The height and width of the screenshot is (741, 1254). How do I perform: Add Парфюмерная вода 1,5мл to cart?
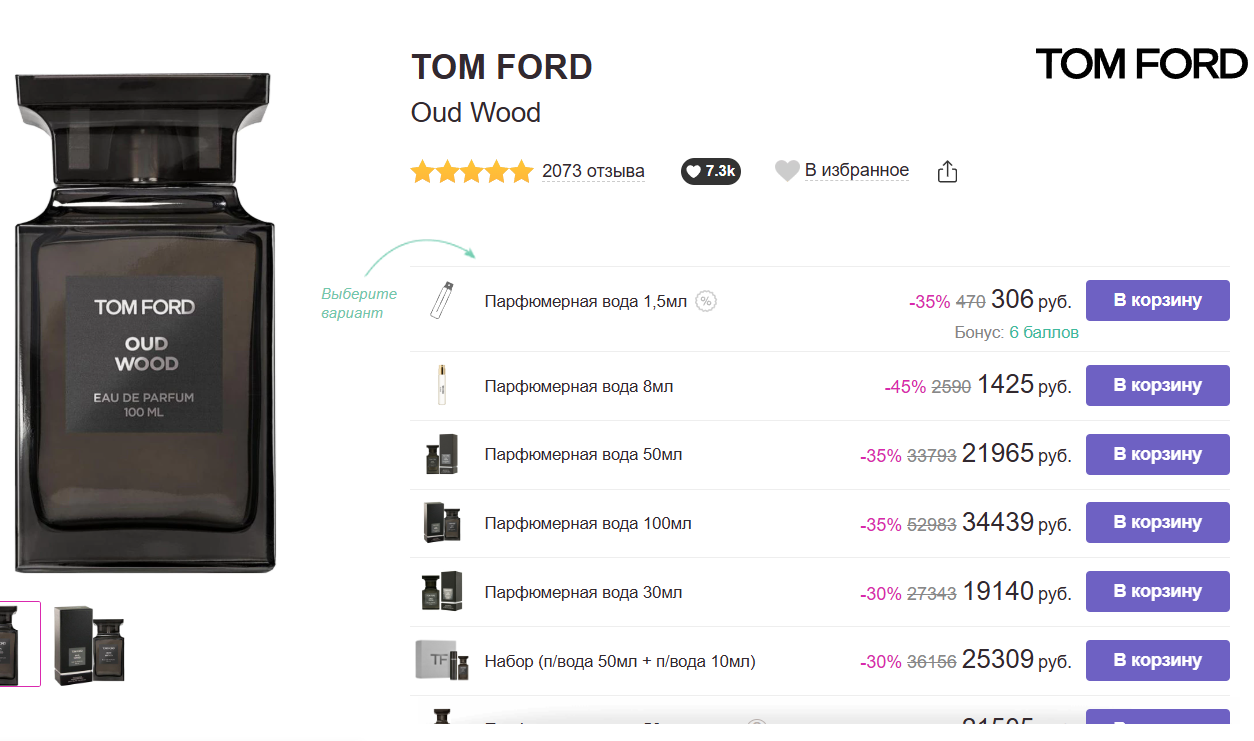click(x=1157, y=300)
